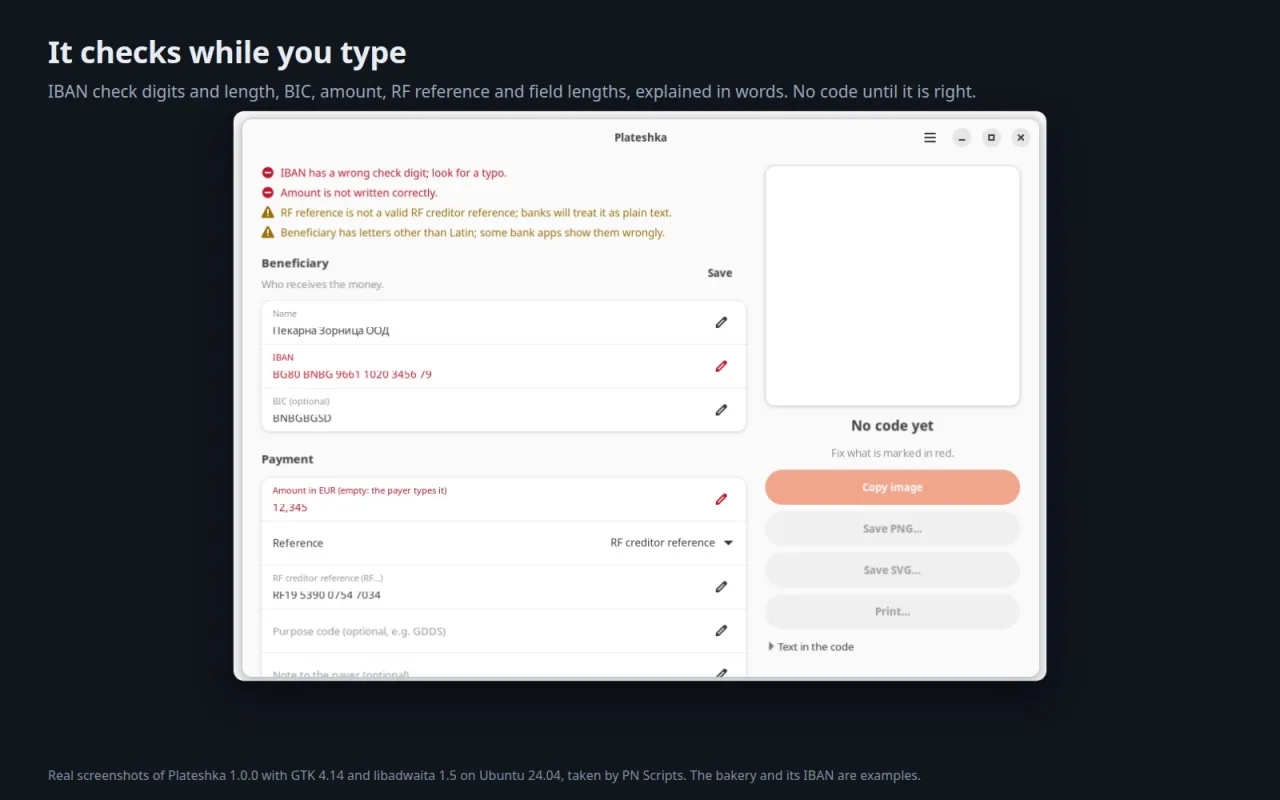Click the 'Payment' section heading

coord(287,460)
